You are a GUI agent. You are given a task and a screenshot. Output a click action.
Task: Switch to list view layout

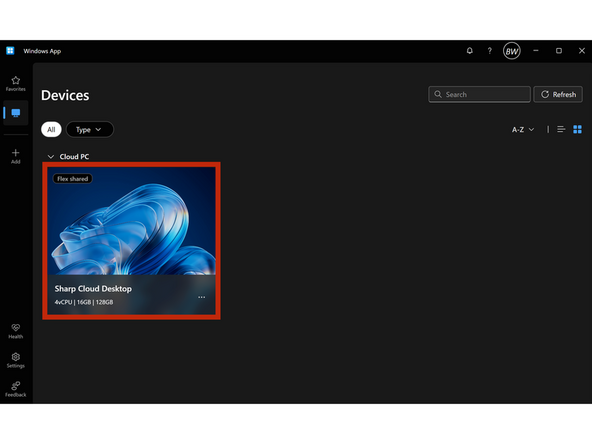(561, 130)
